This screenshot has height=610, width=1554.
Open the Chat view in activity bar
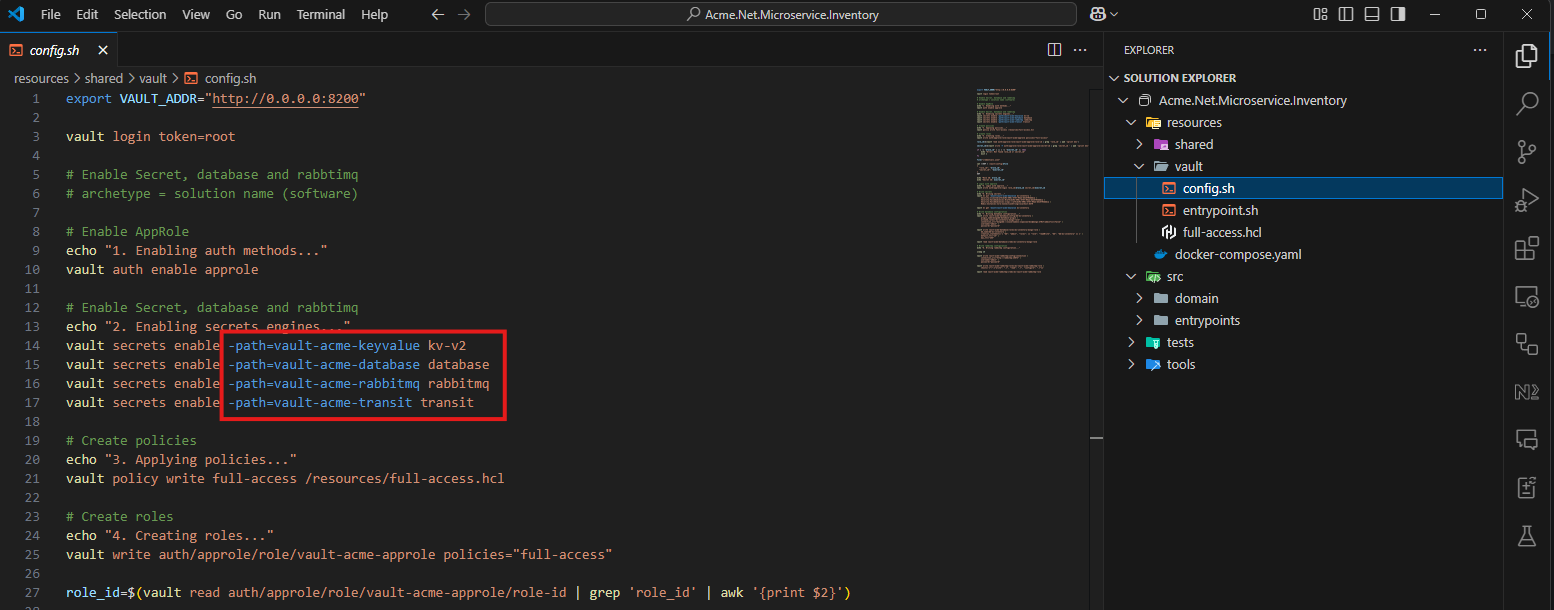pyautogui.click(x=1526, y=439)
